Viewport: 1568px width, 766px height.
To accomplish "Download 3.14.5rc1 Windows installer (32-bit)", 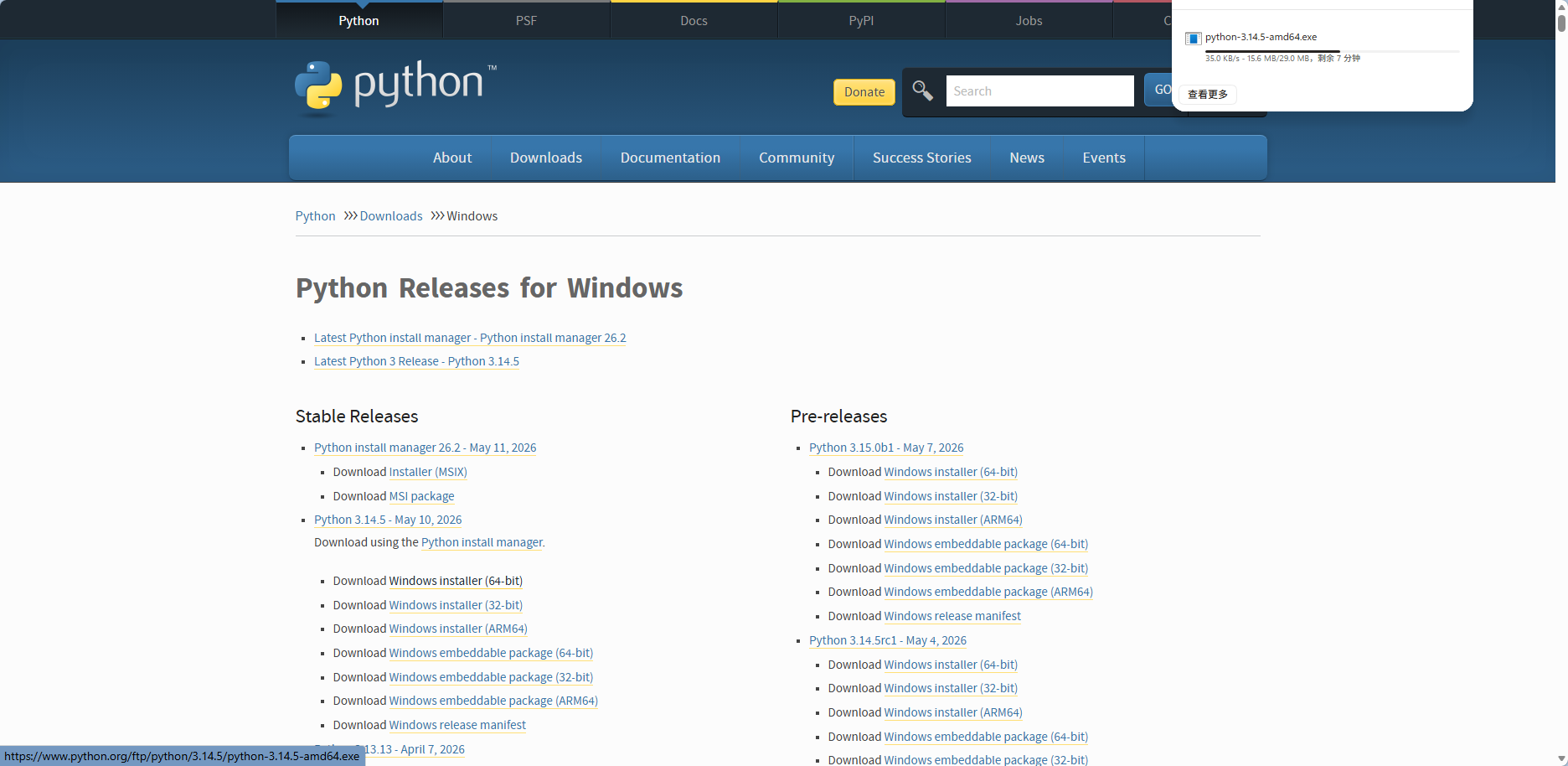I will pyautogui.click(x=951, y=688).
